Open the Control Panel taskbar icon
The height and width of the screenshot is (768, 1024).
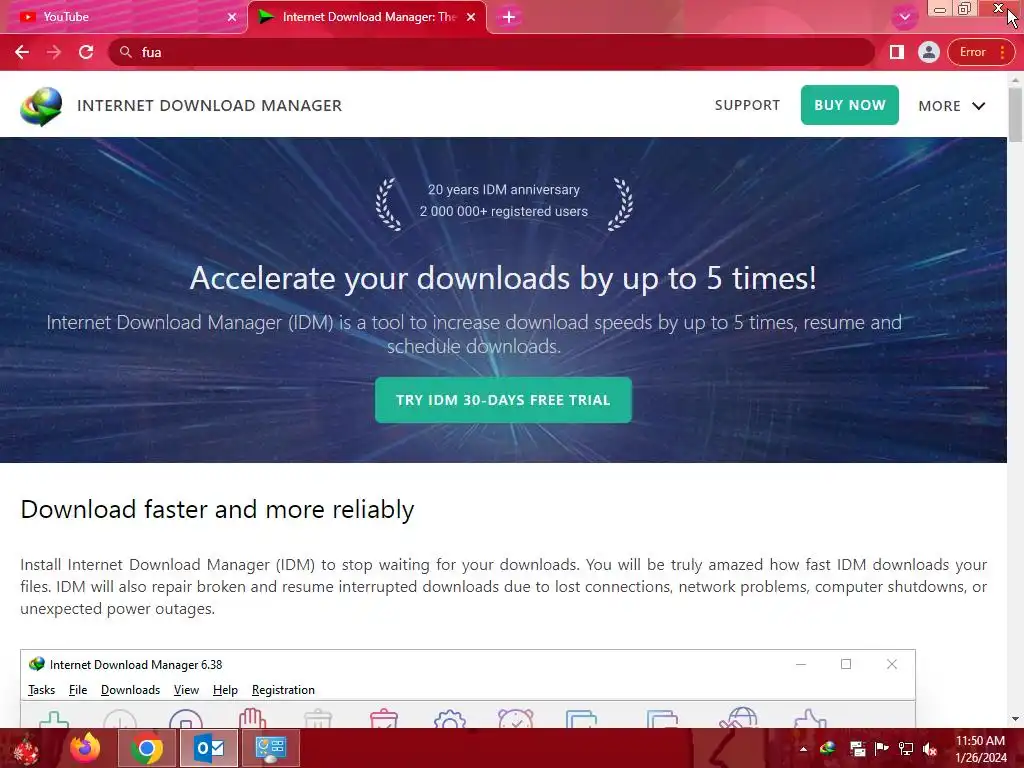pos(271,748)
